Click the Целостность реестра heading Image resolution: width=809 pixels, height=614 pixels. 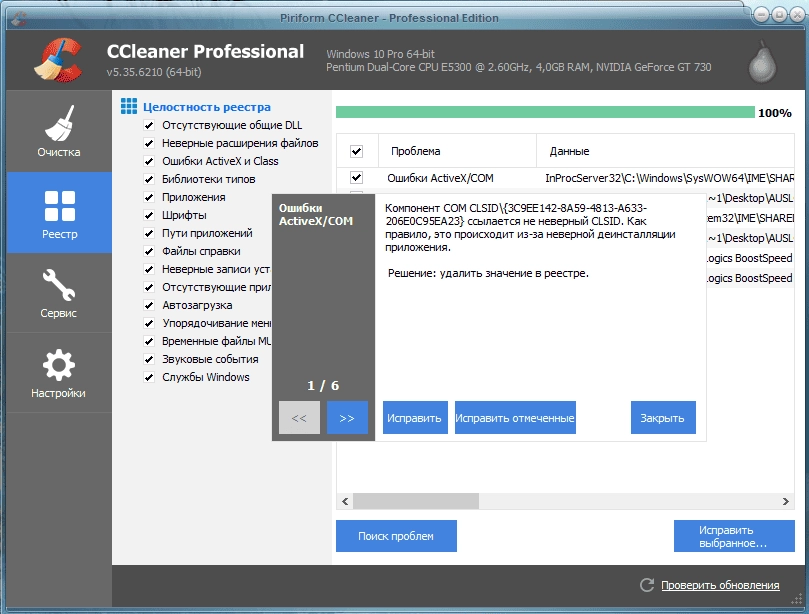click(x=207, y=107)
